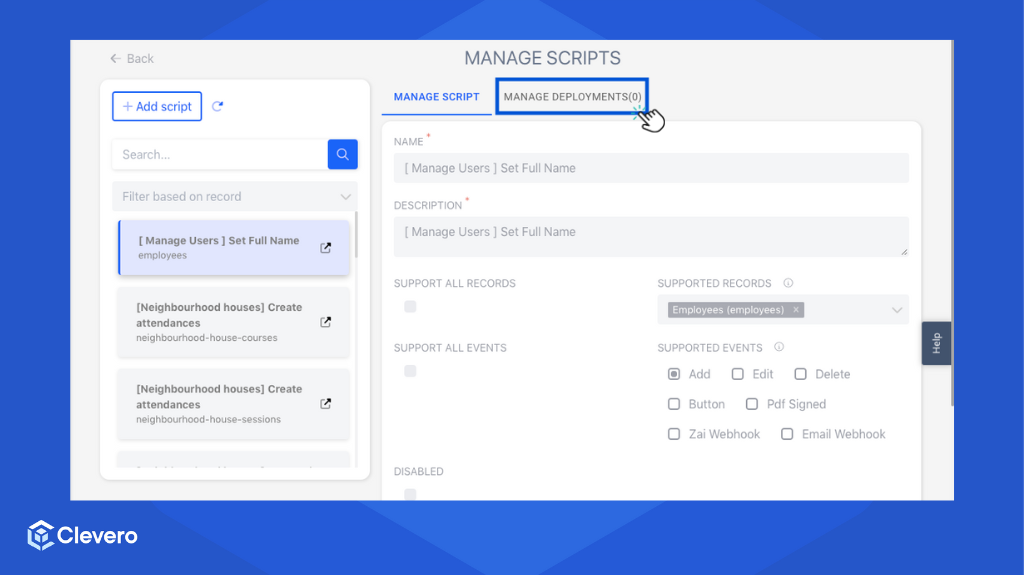Click the Supported Records info icon
This screenshot has width=1024, height=575.
tap(788, 283)
